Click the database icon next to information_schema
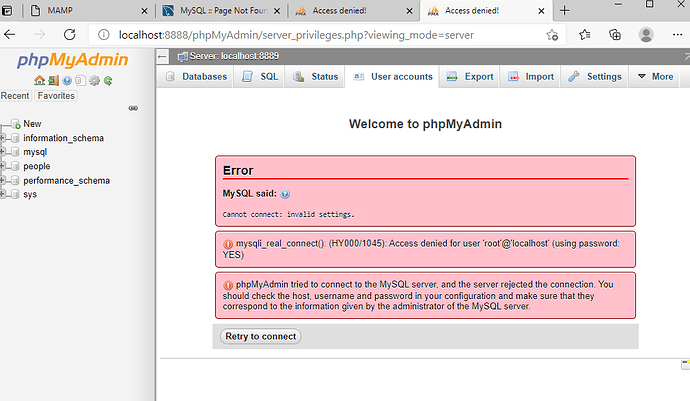Image resolution: width=690 pixels, height=401 pixels. pos(15,138)
